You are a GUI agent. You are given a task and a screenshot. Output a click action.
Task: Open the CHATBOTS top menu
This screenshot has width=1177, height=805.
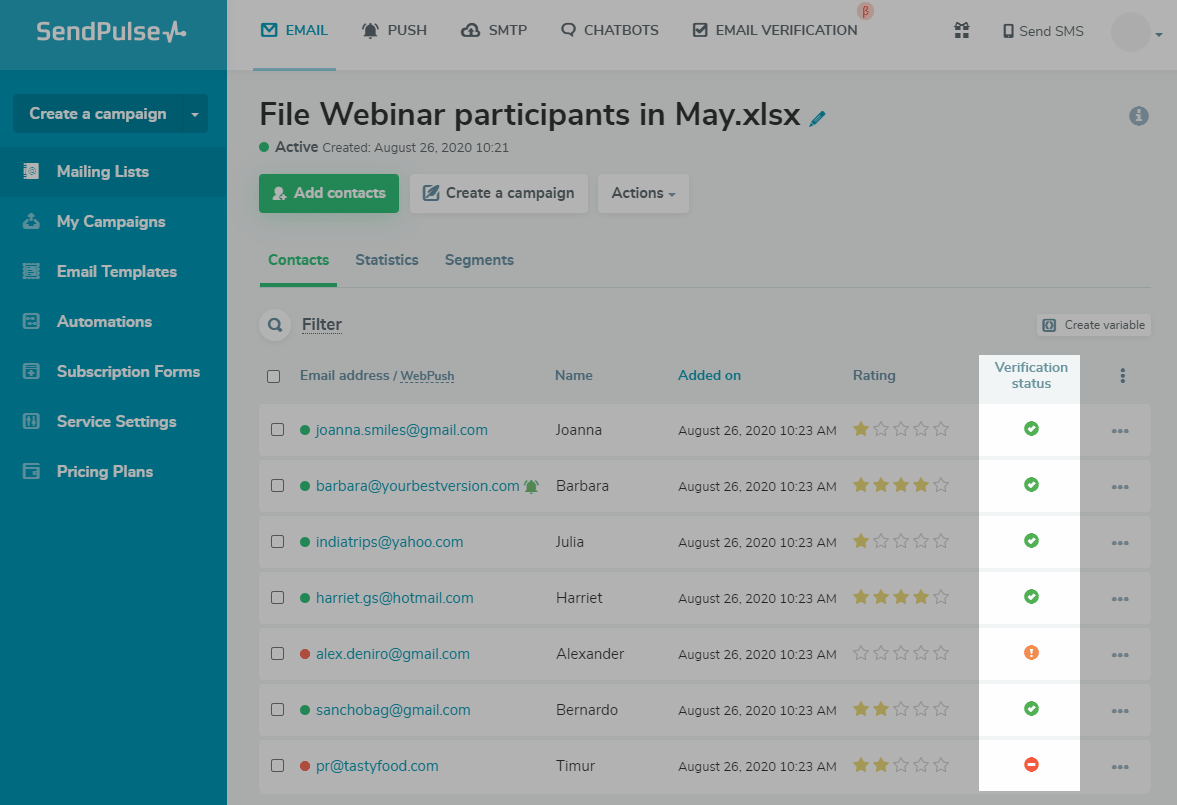tap(610, 30)
